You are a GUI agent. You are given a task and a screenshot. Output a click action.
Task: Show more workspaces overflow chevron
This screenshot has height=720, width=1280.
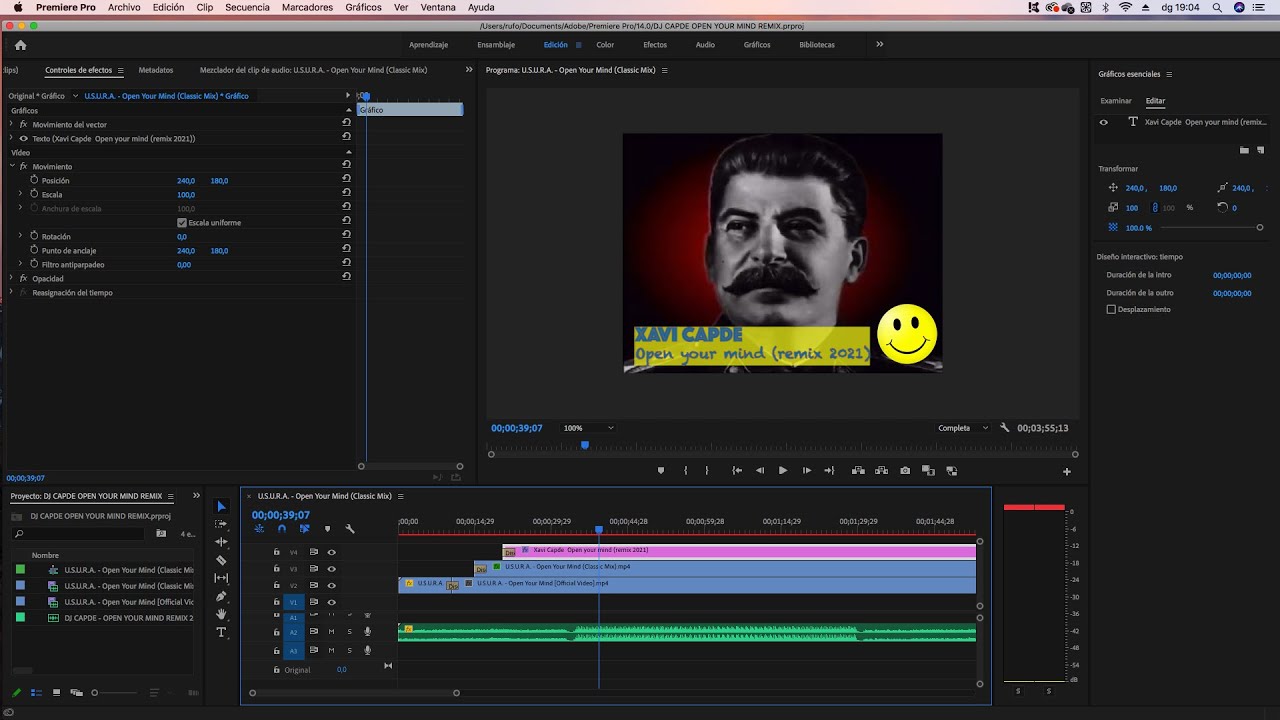(880, 44)
